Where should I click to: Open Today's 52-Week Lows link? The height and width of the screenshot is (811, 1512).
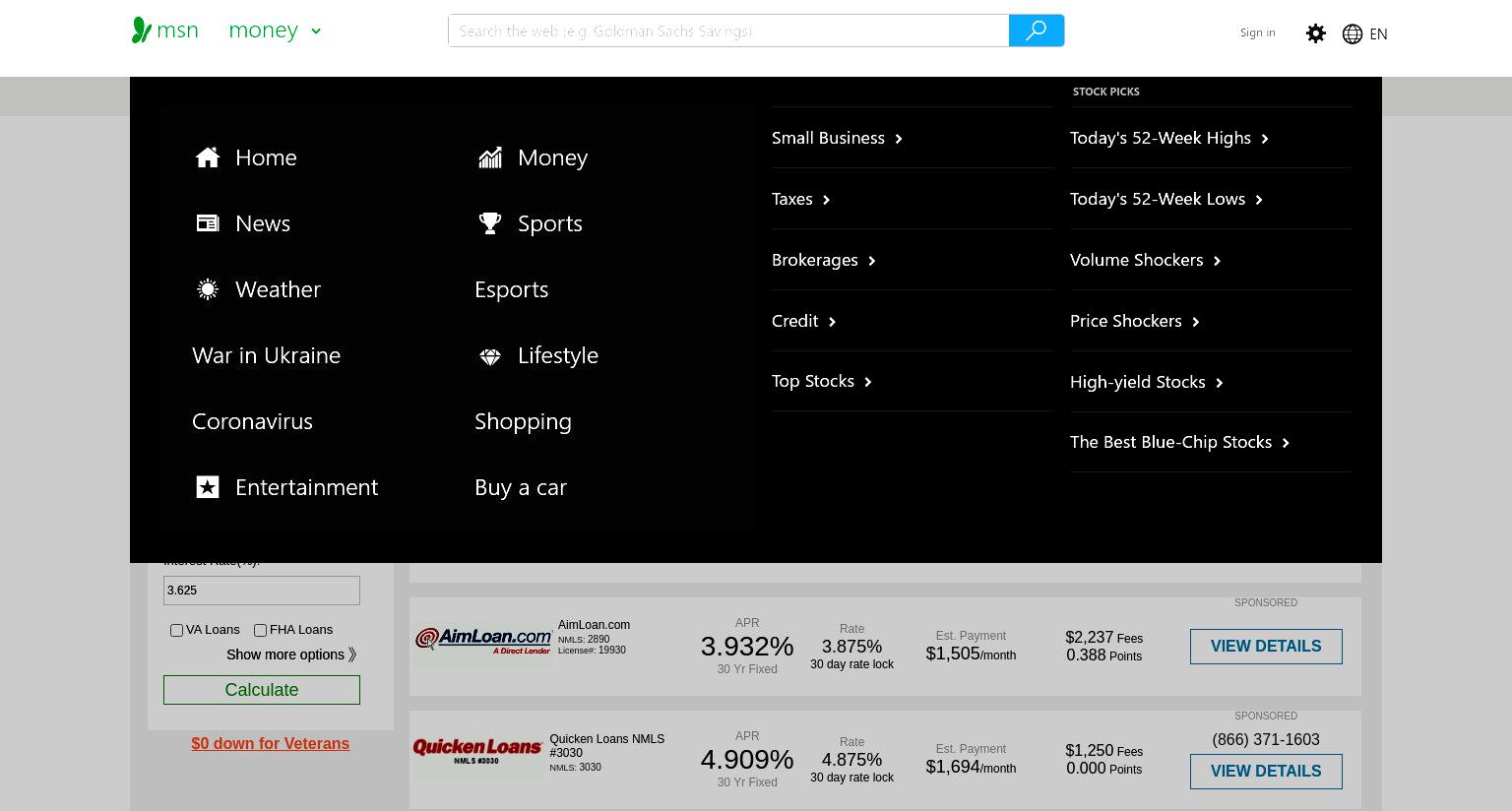1158,199
